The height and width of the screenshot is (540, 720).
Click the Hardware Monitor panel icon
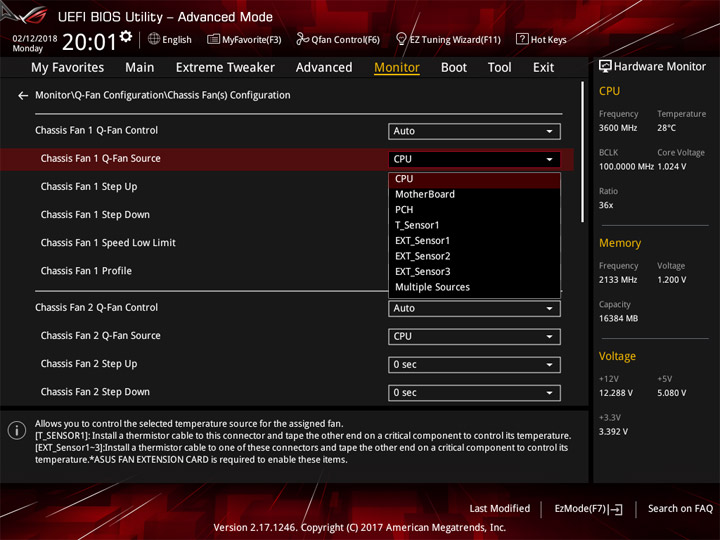(x=605, y=67)
